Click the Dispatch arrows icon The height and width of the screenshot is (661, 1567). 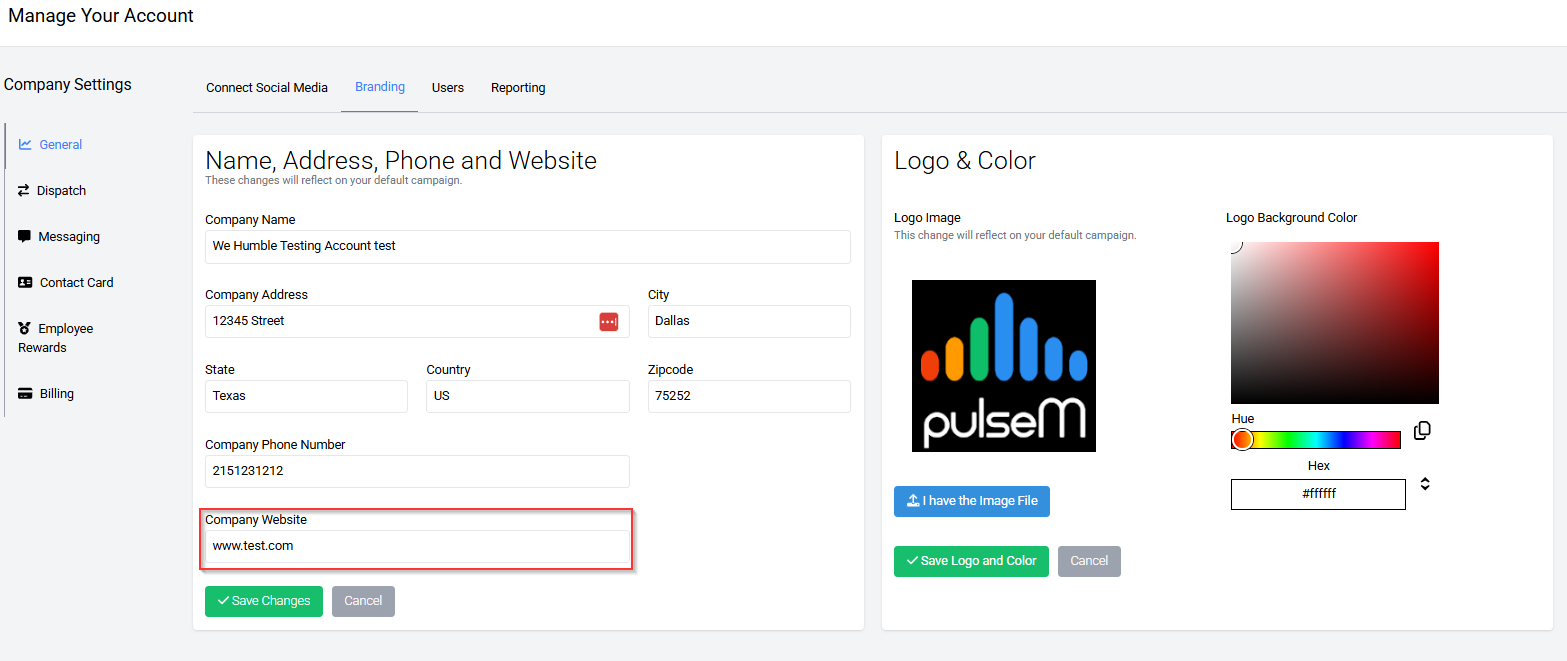pyautogui.click(x=24, y=191)
